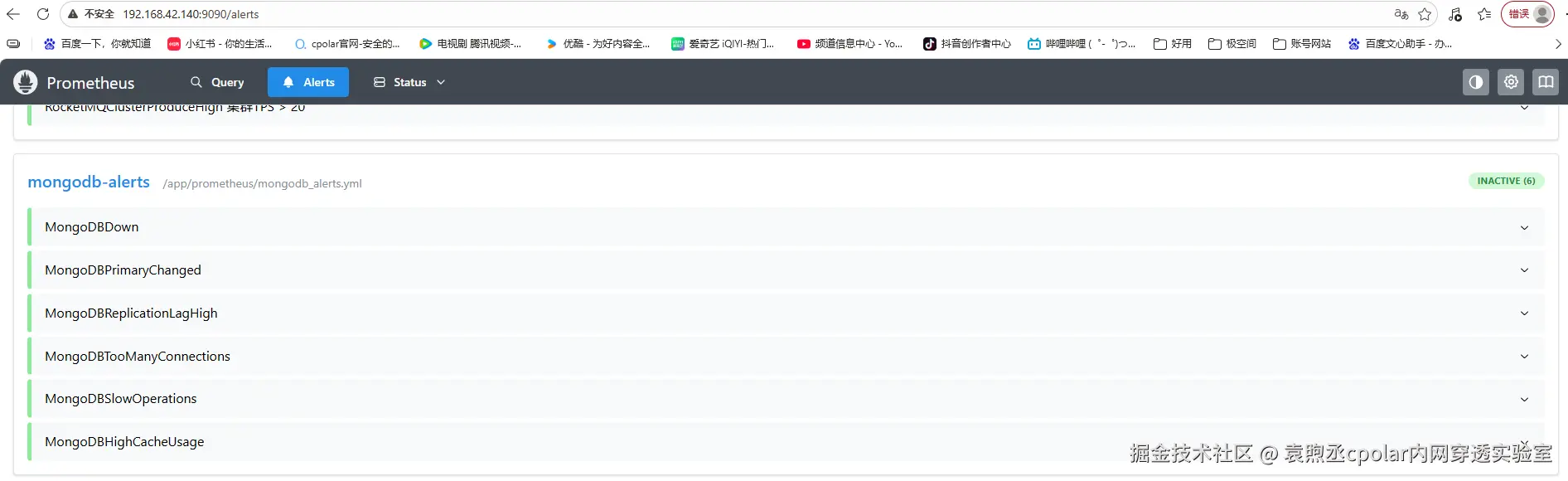Viewport: 1568px width, 481px height.
Task: Open the 百度一下 bookmark
Action: point(97,44)
